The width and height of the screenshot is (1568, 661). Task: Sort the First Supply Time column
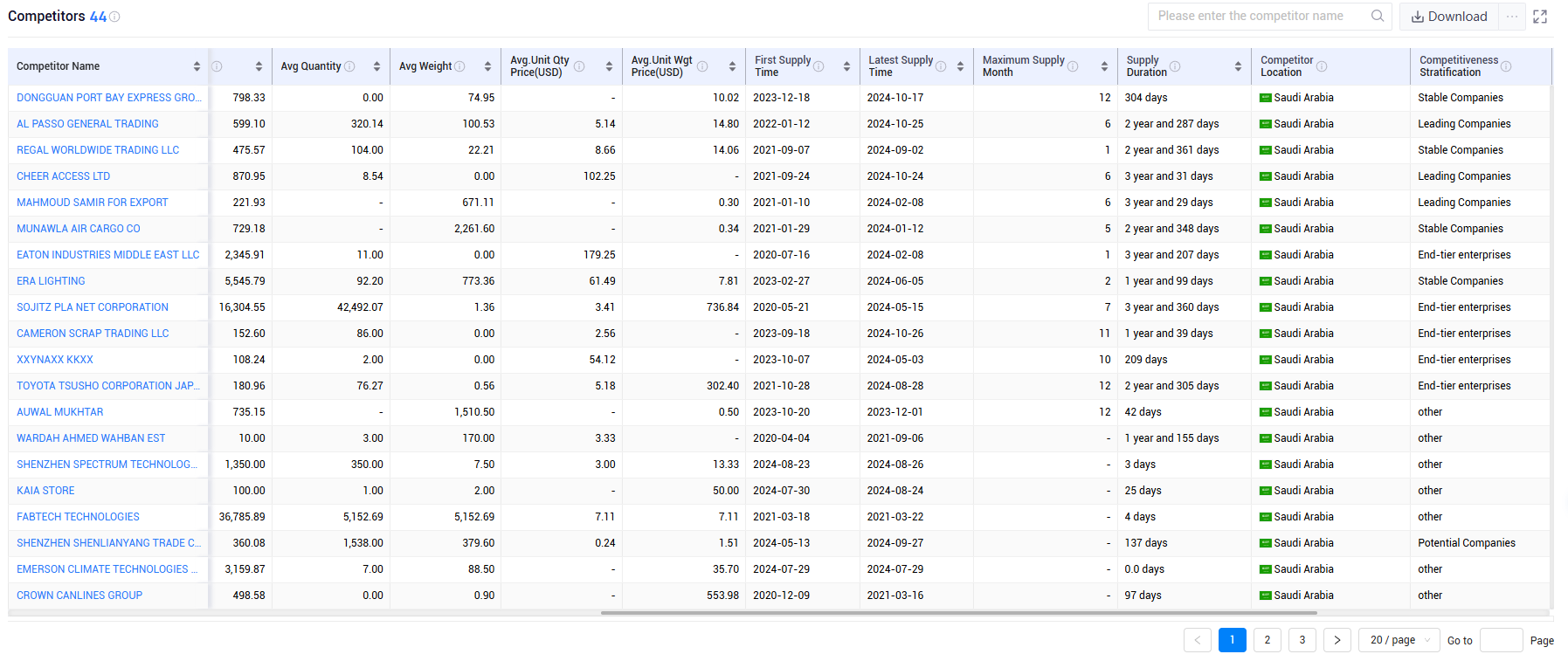click(x=846, y=66)
